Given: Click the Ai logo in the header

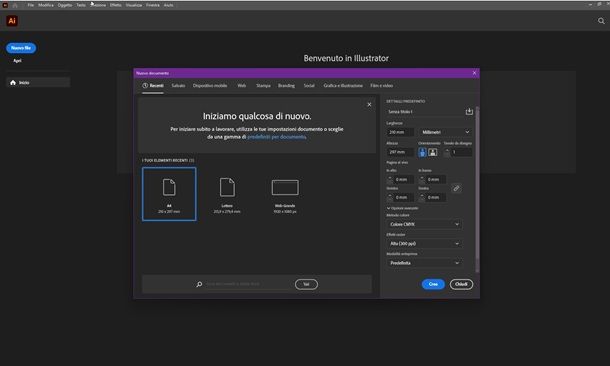Looking at the screenshot, I should point(12,21).
